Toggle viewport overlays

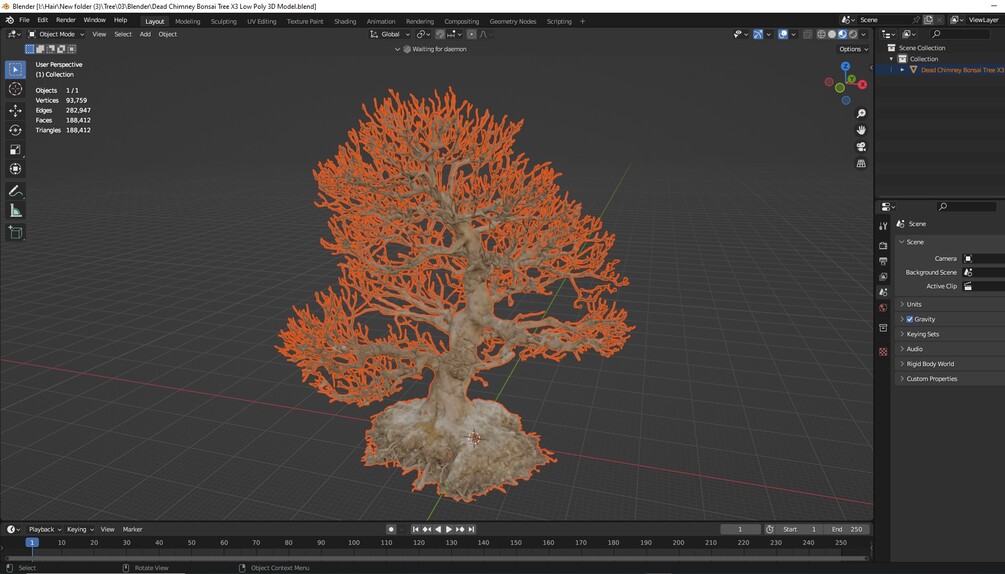pos(783,34)
